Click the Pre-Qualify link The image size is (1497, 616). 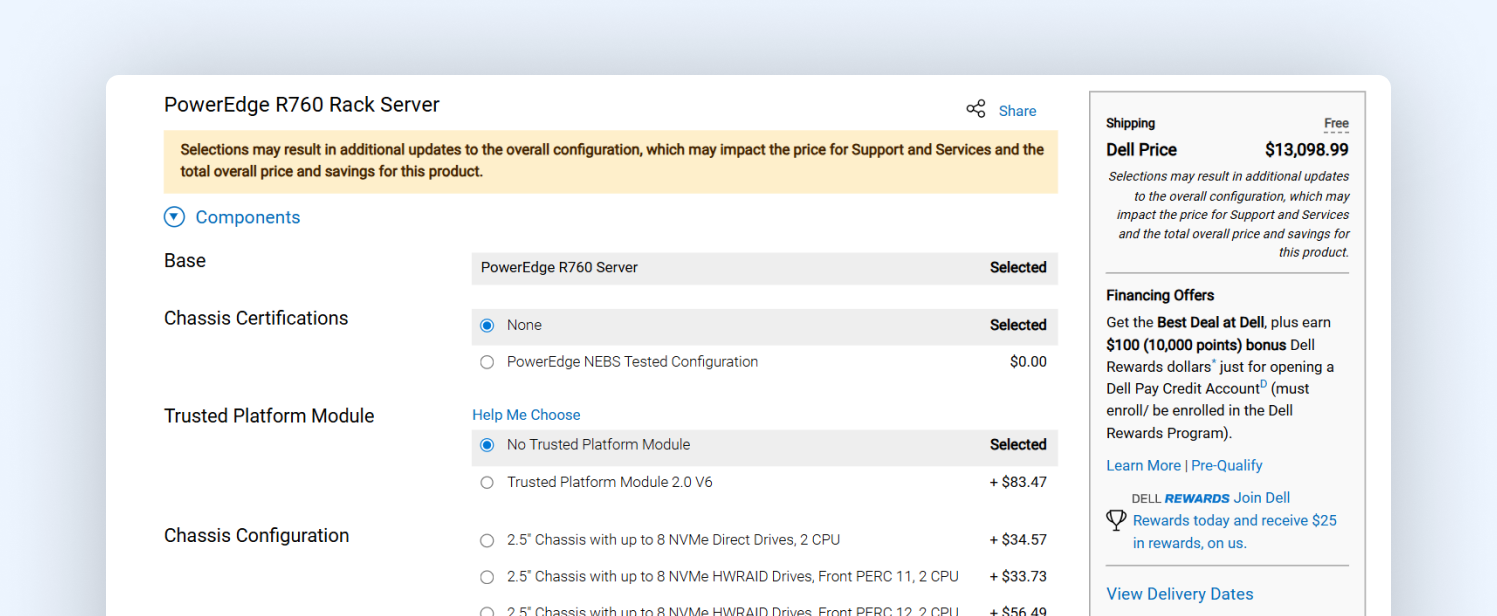(1226, 465)
